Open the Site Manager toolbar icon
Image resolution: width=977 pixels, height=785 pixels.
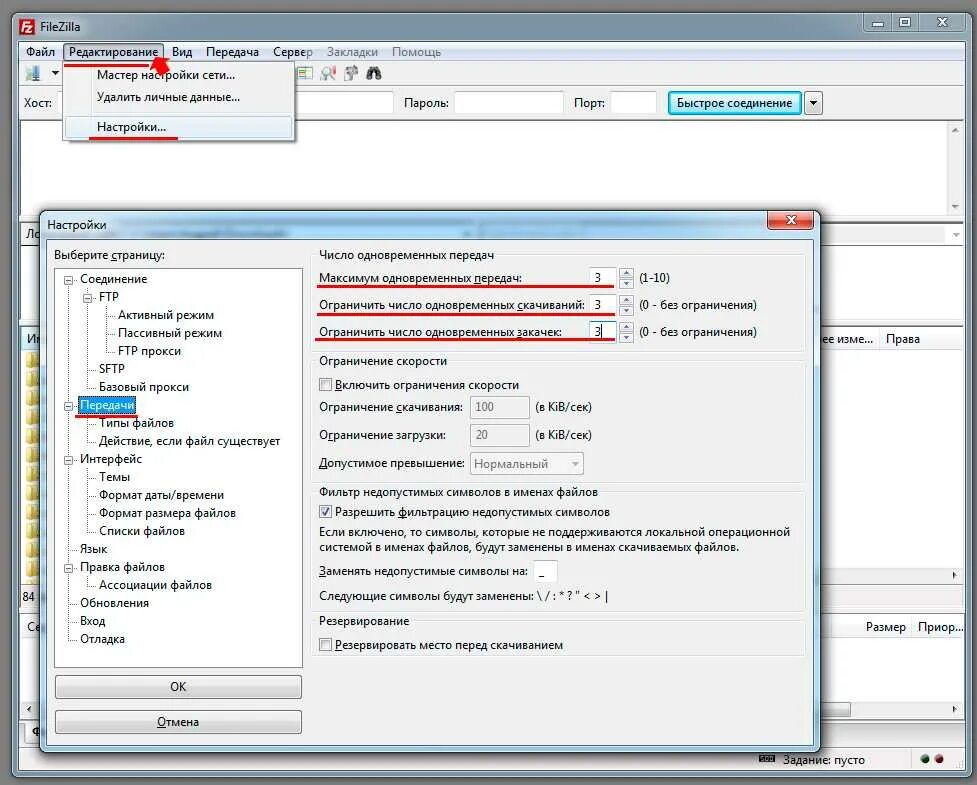tap(33, 74)
